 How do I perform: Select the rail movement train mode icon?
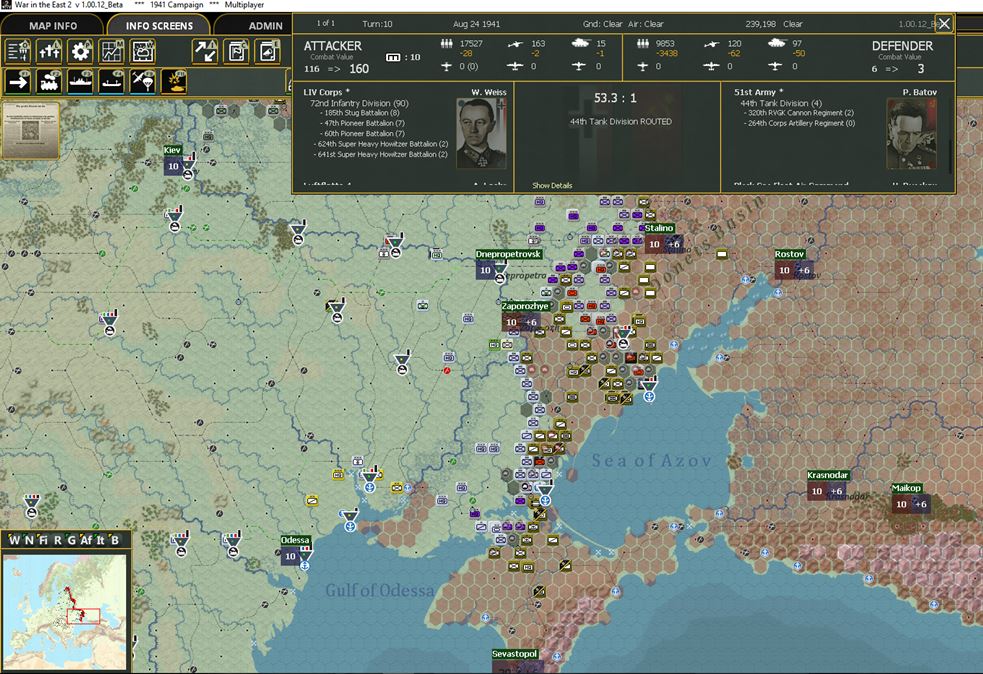pos(49,82)
